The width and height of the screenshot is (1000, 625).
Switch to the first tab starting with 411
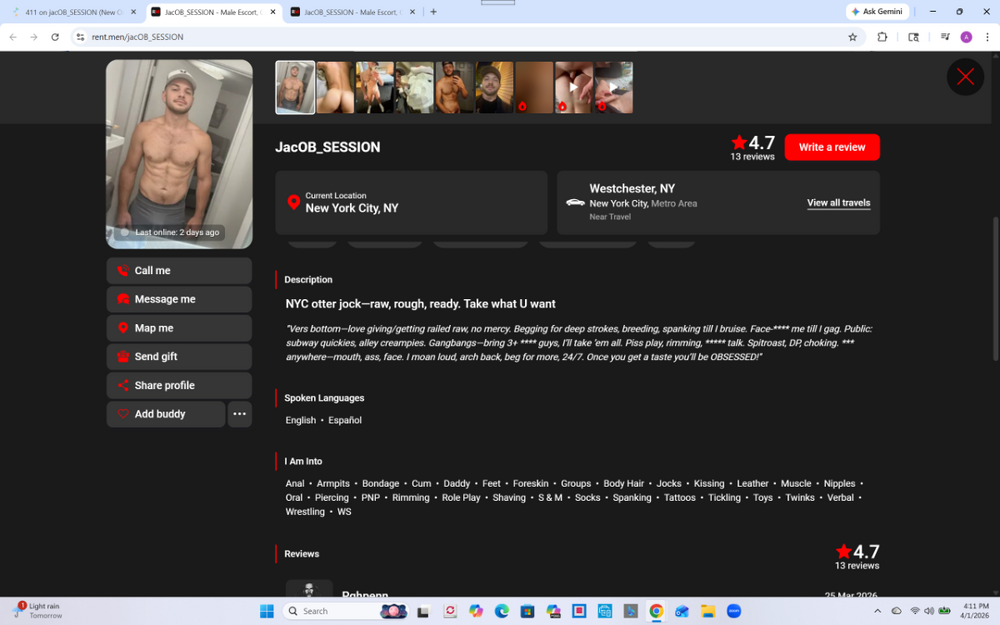pyautogui.click(x=70, y=12)
